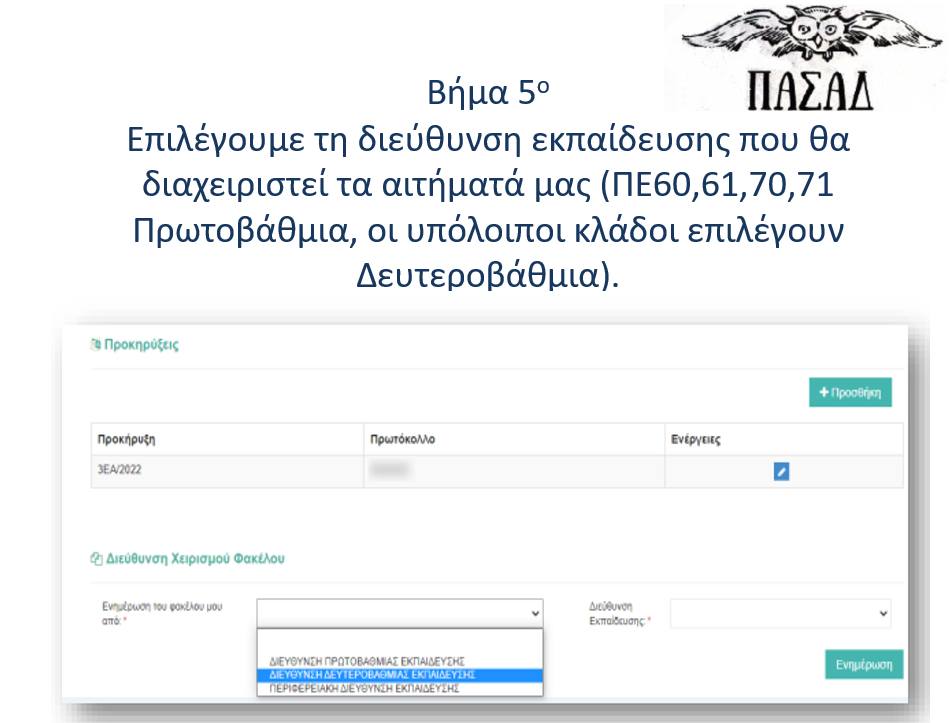Click the 'Βήμα 5ο' title text
The height and width of the screenshot is (723, 950).
[x=488, y=93]
